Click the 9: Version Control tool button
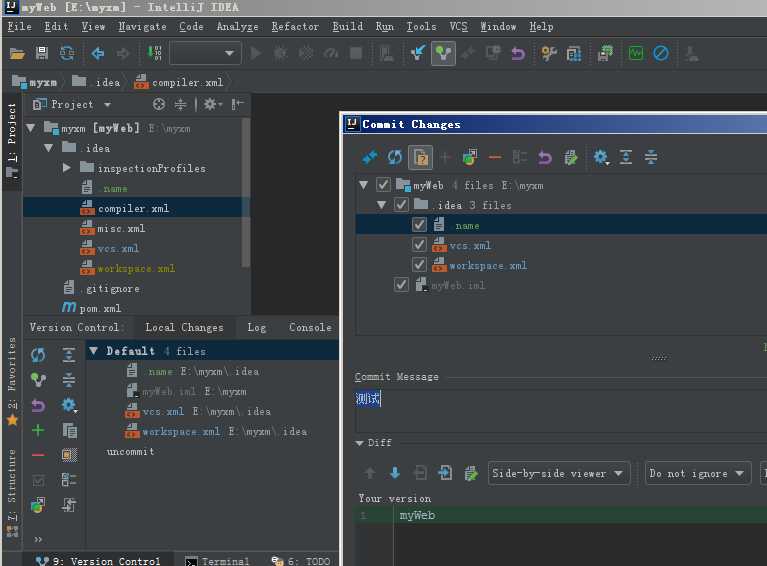This screenshot has width=767, height=566. [x=98, y=561]
